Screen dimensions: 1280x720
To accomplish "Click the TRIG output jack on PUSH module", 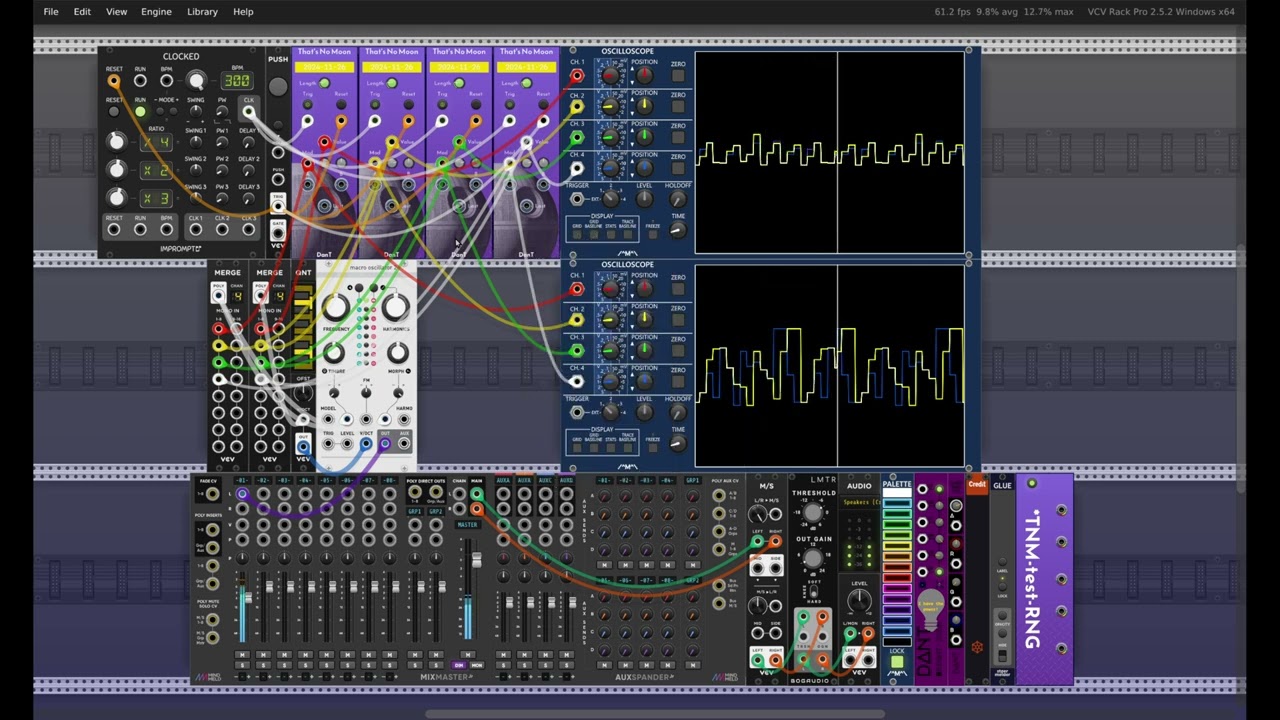I will coord(278,205).
